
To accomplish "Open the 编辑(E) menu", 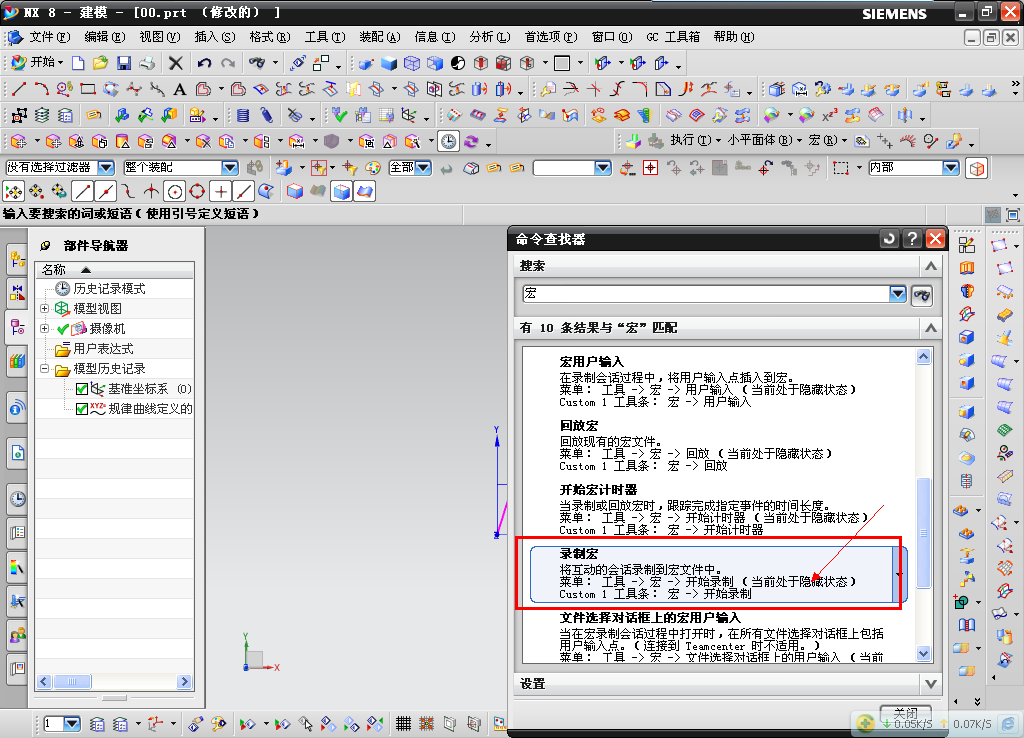I will [x=104, y=37].
